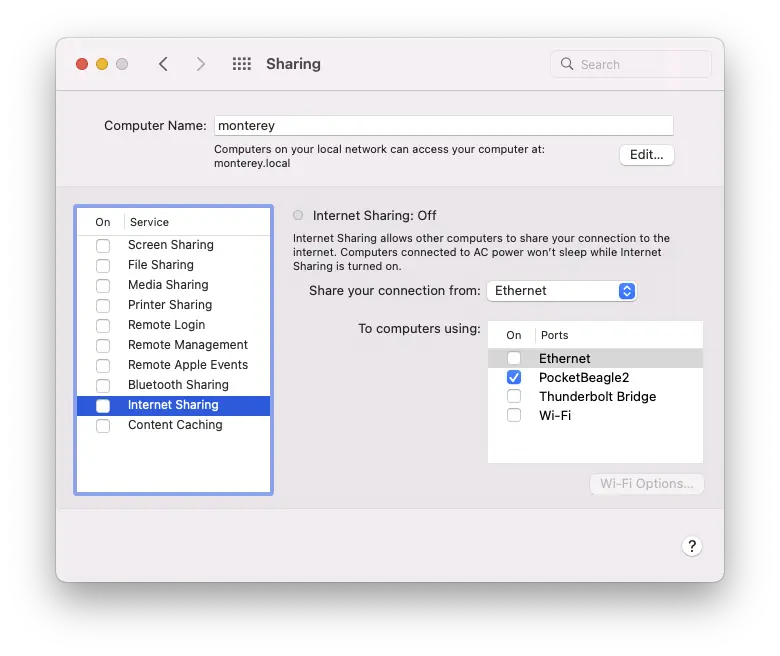Select the PocketBeagle2 port row
The height and width of the screenshot is (656, 780).
[595, 377]
